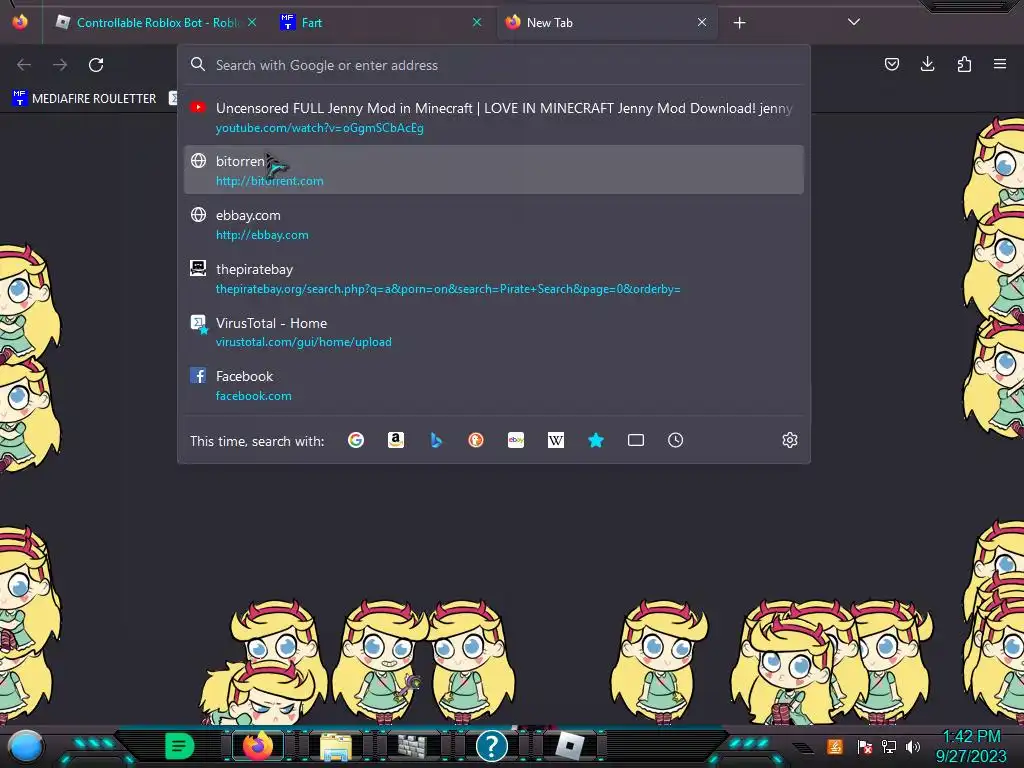Save to Pocket icon in toolbar
The width and height of the screenshot is (1024, 768).
tap(891, 64)
